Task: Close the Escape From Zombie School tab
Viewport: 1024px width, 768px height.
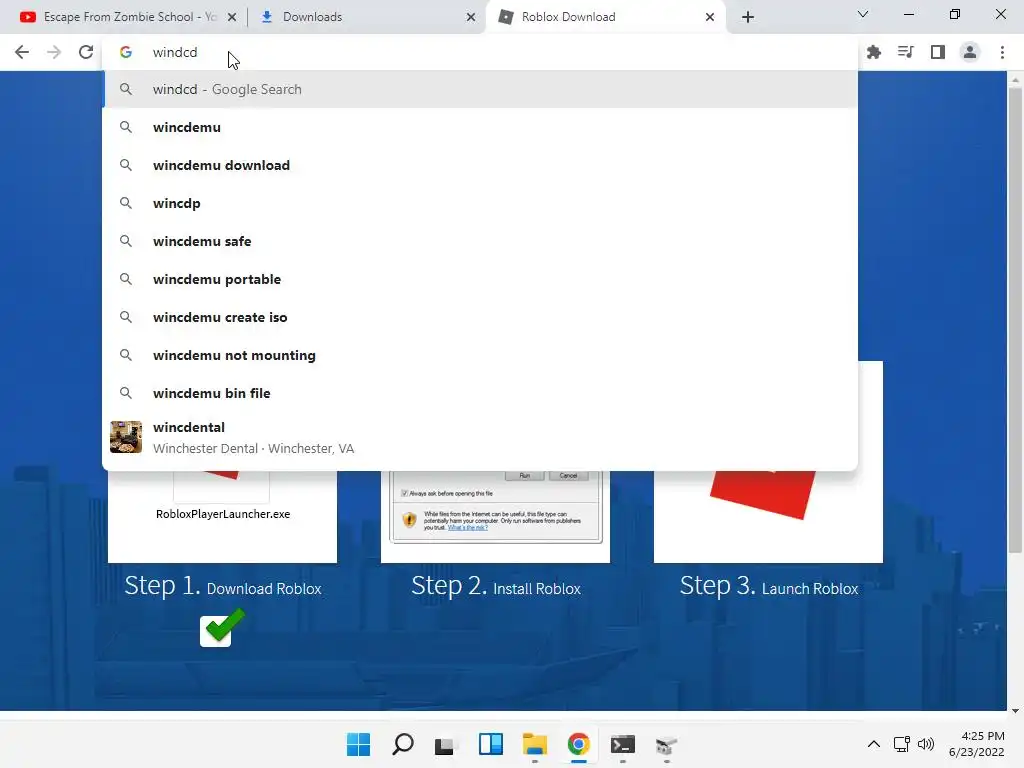Action: coord(232,17)
